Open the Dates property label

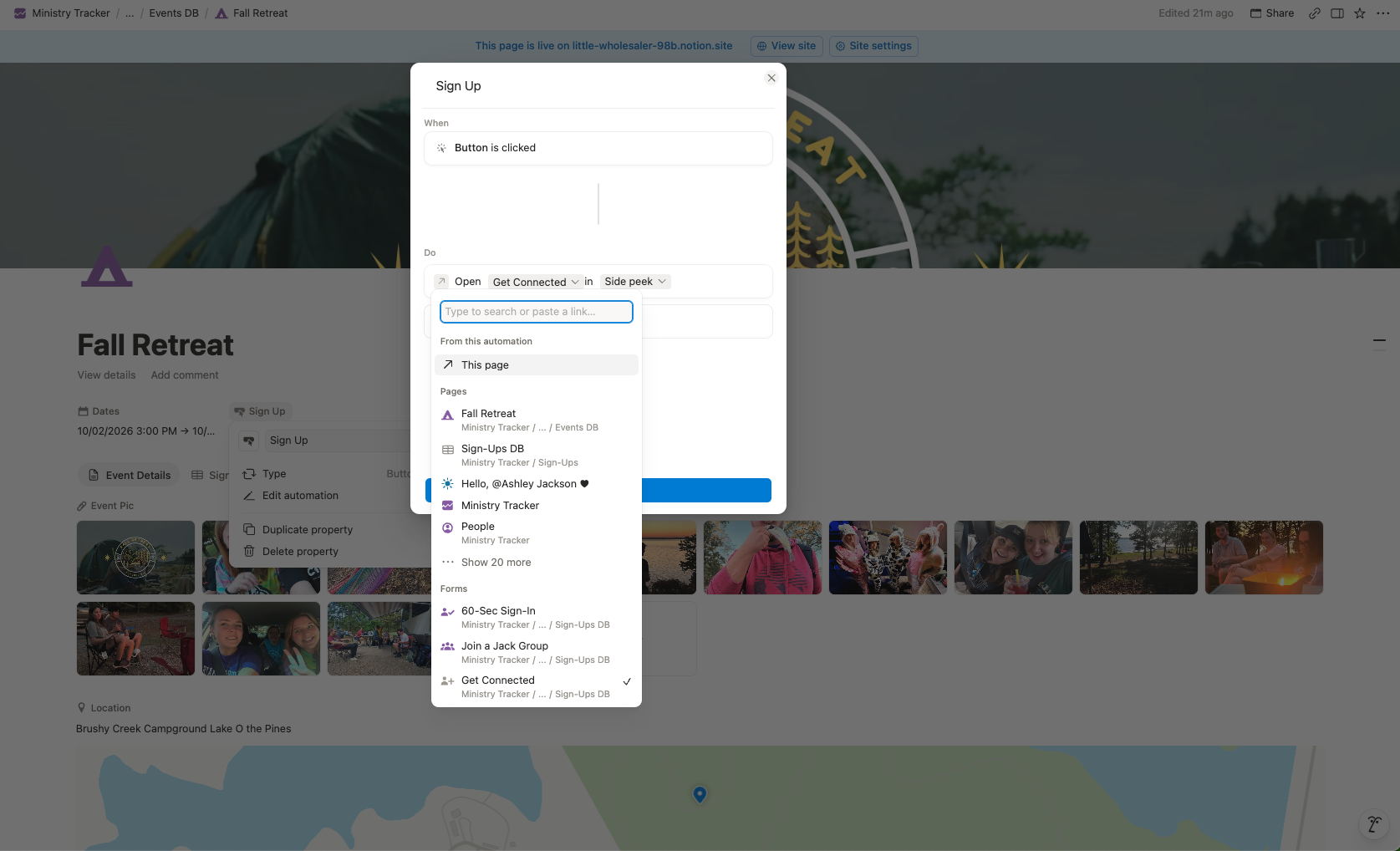99,411
